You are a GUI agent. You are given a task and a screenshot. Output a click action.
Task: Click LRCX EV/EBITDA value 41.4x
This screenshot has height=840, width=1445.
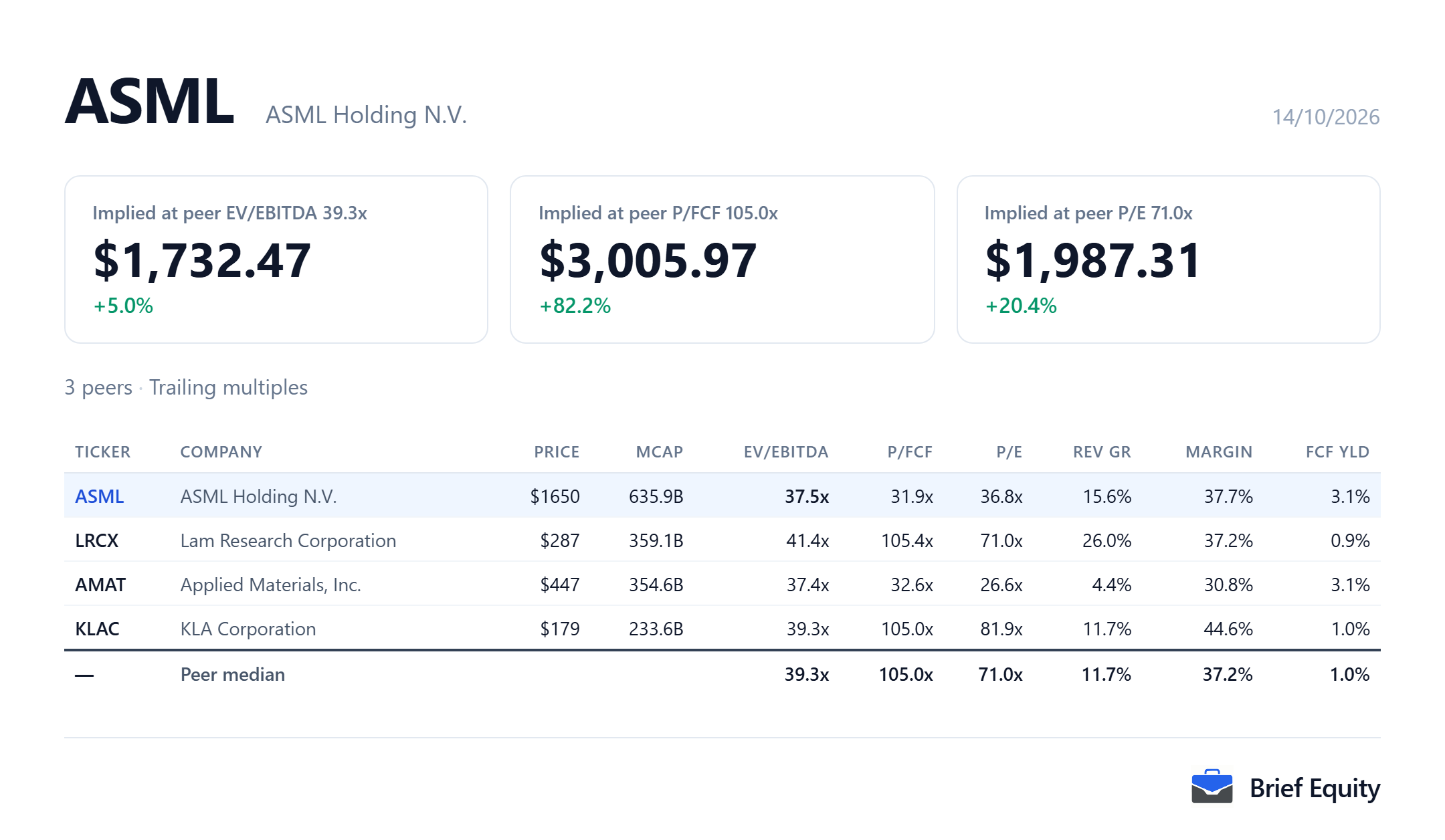807,540
